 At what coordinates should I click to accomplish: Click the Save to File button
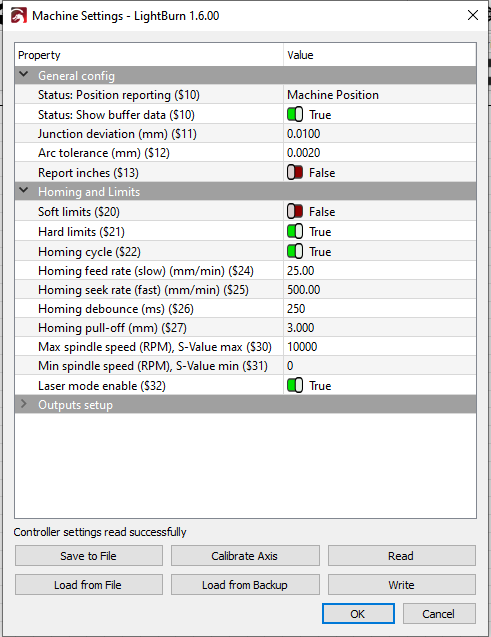[x=89, y=555]
